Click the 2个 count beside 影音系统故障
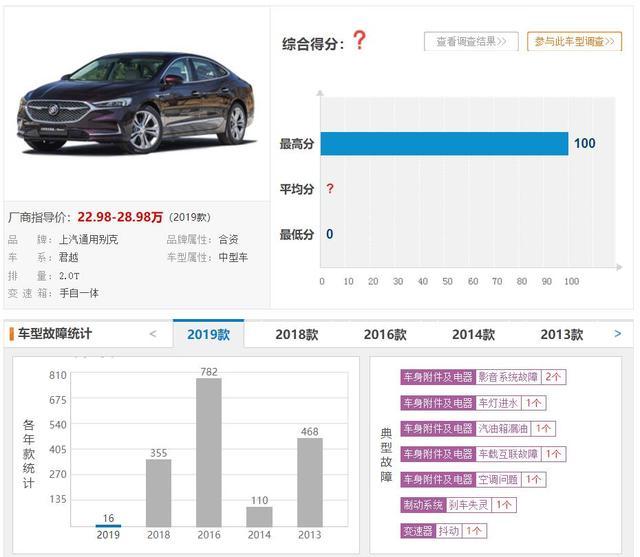640x557 pixels. (553, 377)
